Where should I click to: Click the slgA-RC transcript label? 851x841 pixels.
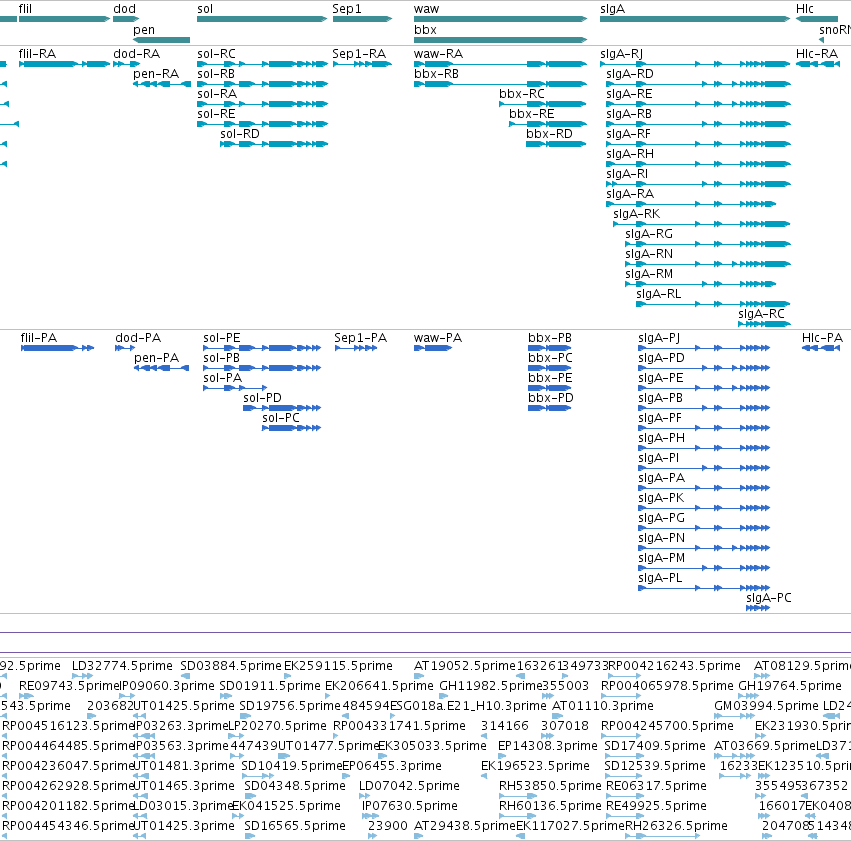pos(761,314)
